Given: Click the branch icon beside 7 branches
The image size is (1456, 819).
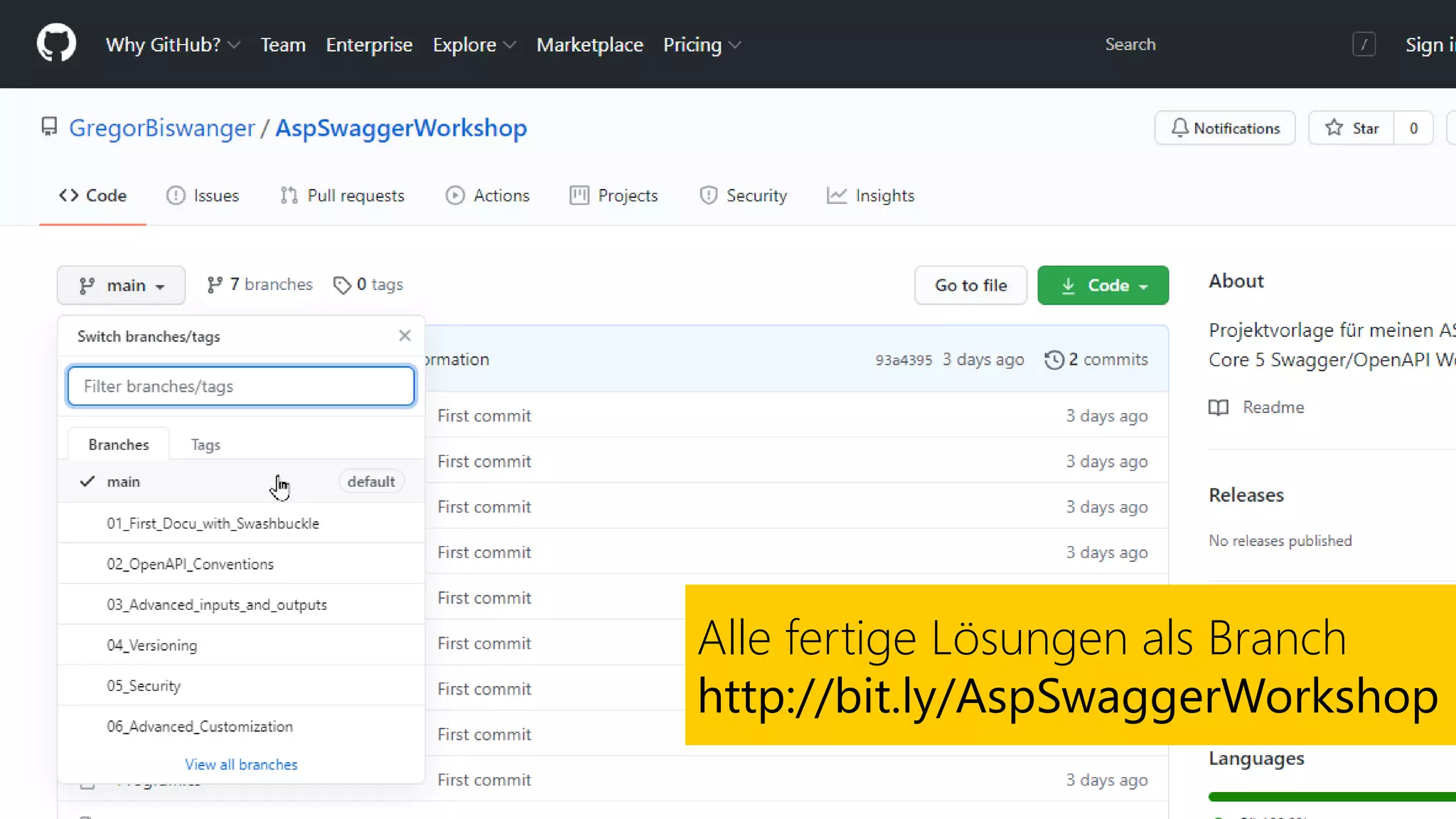Looking at the screenshot, I should 215,284.
